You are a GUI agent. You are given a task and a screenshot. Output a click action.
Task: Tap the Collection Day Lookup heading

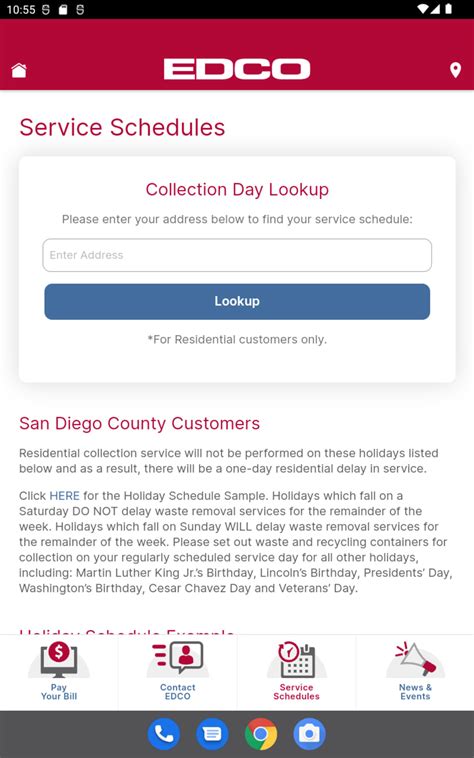[x=237, y=190]
